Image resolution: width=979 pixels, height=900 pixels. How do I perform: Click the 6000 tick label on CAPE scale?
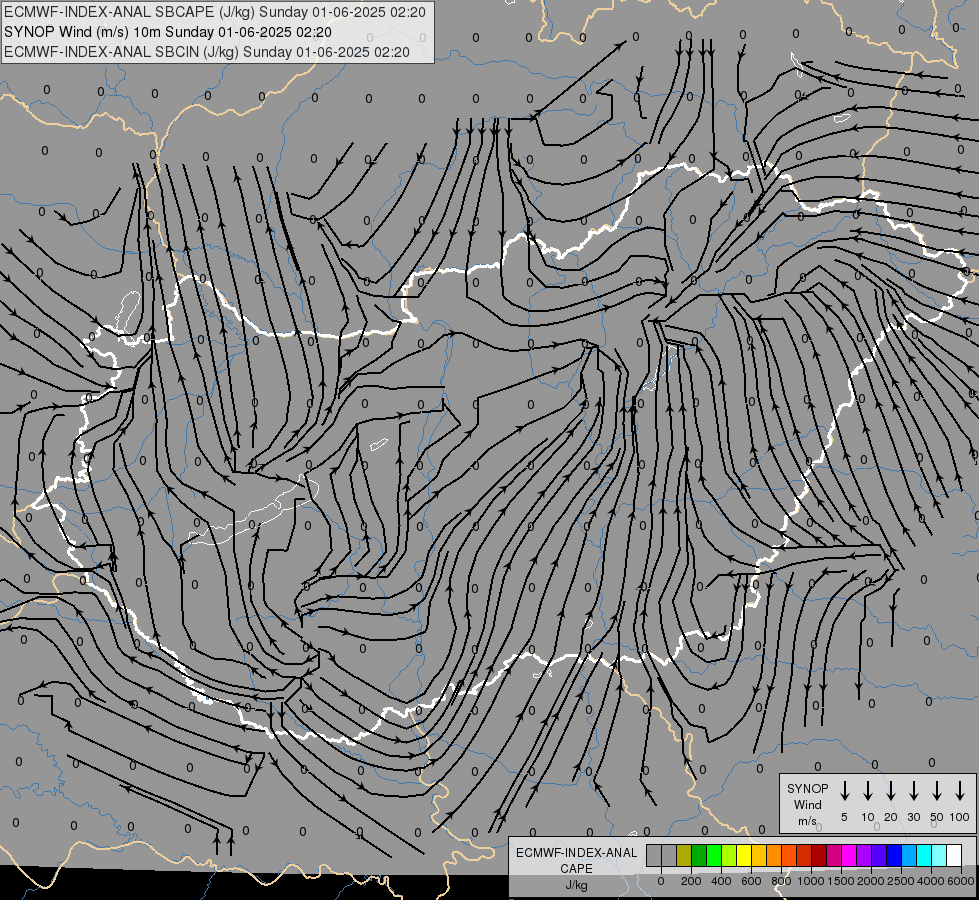coord(961,881)
